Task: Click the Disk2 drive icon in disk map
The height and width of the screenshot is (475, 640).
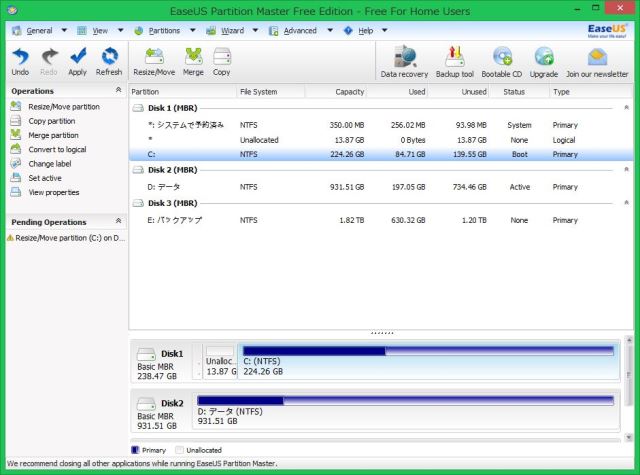Action: 146,404
